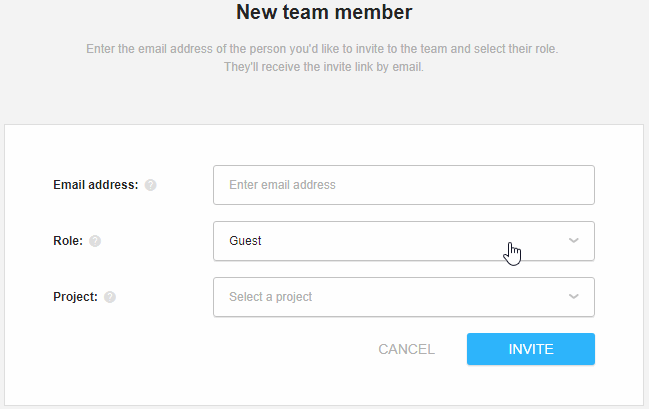Click the Enter email address placeholder text

(x=282, y=185)
